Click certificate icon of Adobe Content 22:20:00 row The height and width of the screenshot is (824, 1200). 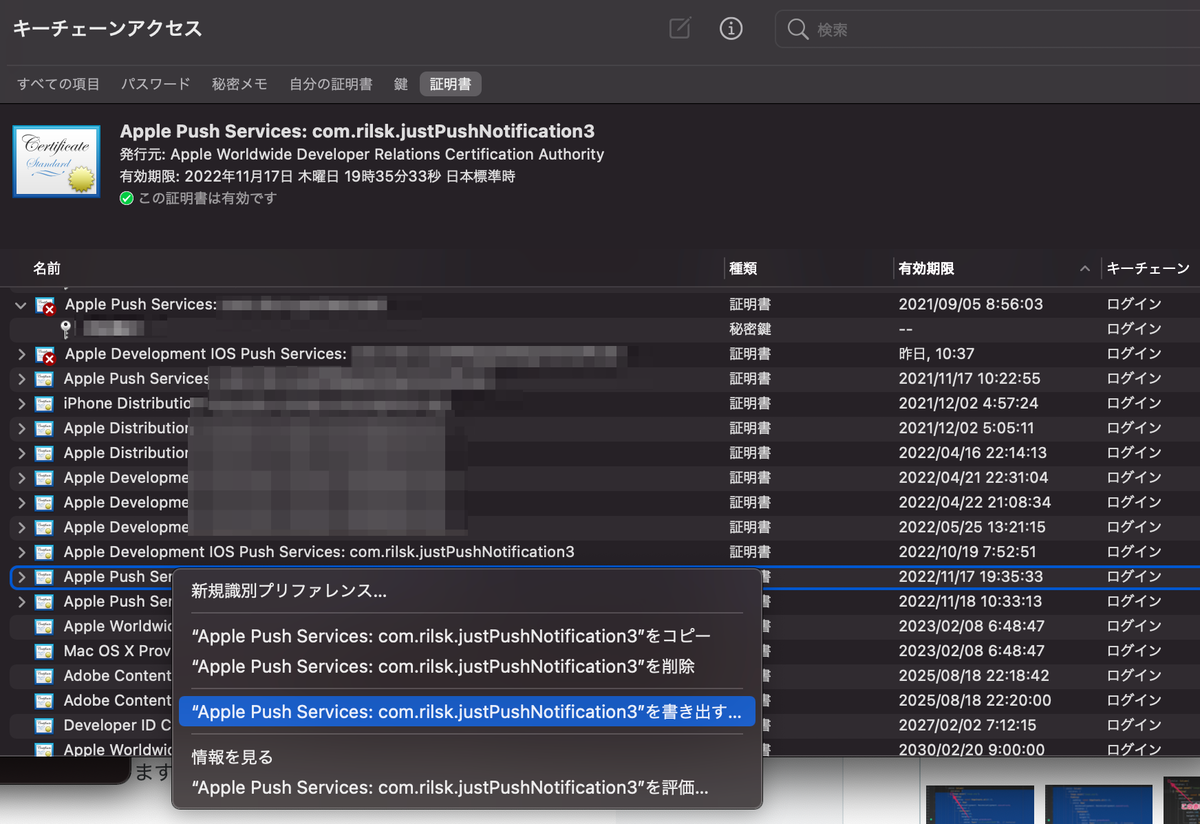[44, 700]
